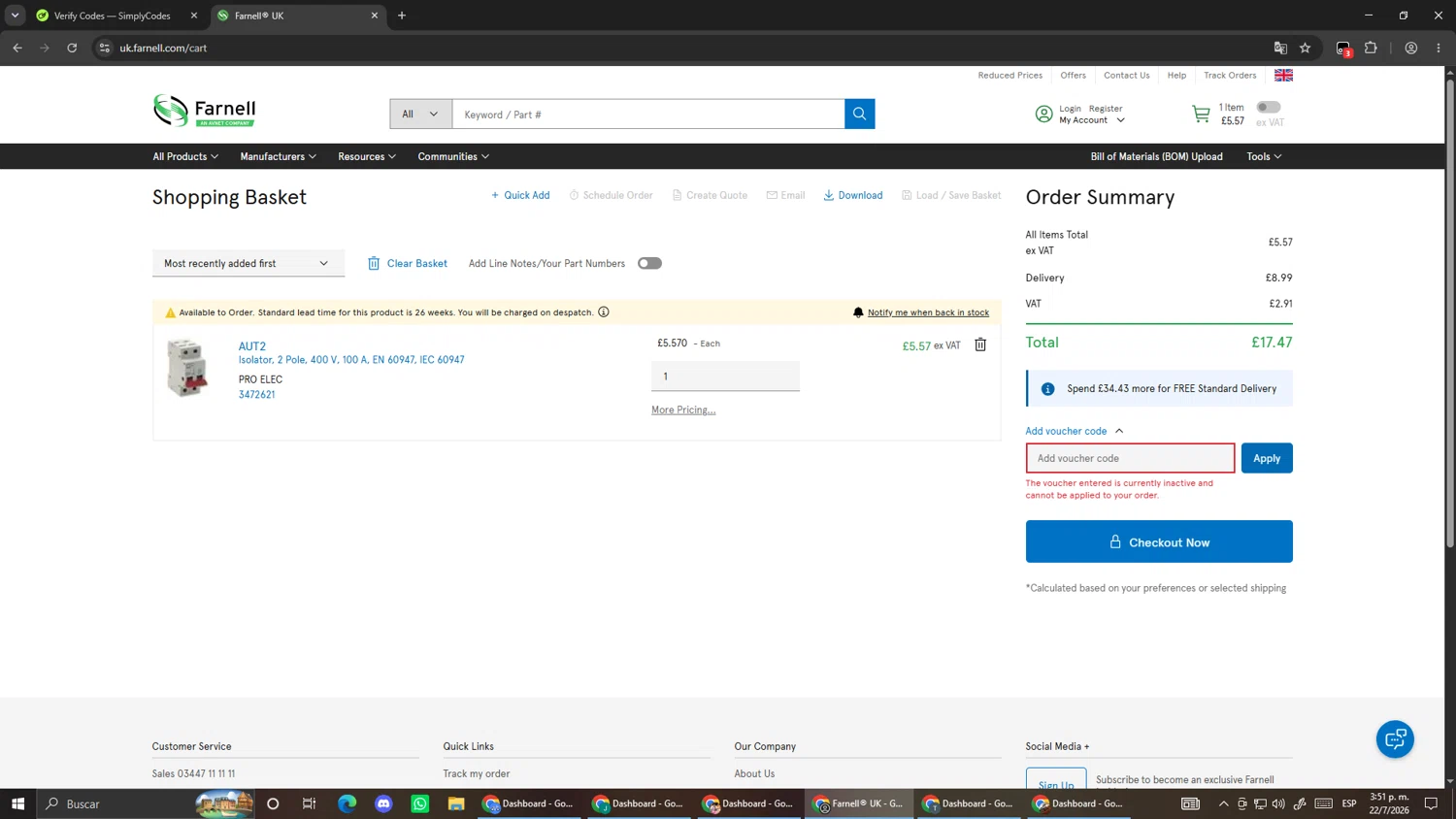Collapse the Add voucher code section
Image resolution: width=1456 pixels, height=819 pixels.
(1075, 431)
